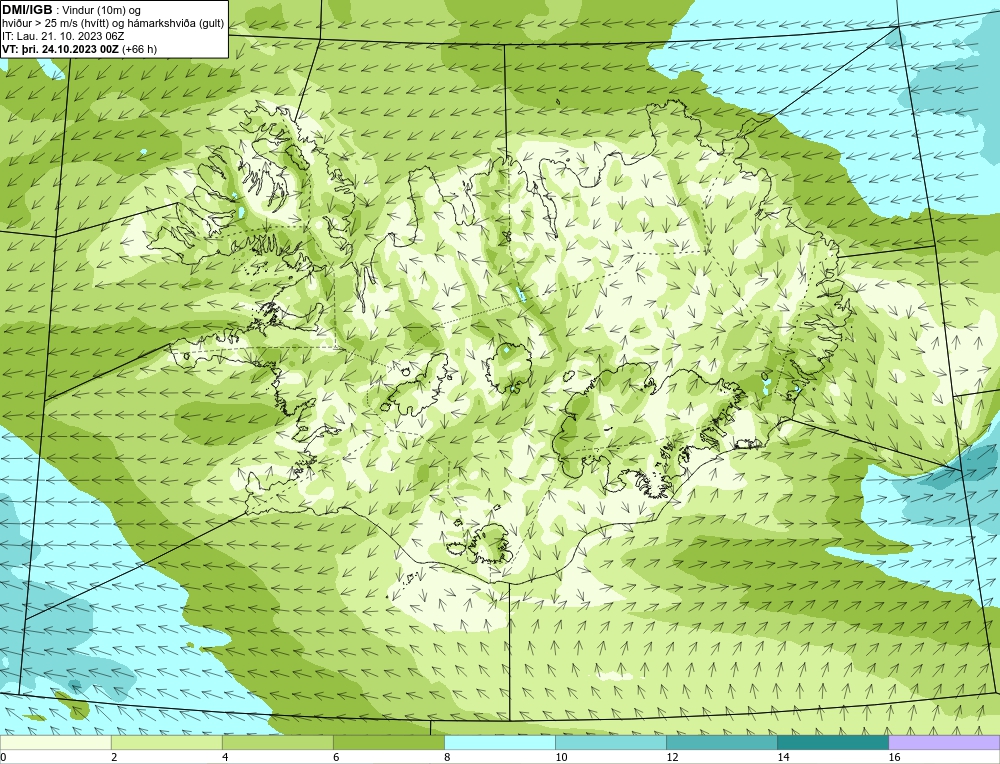This screenshot has width=1000, height=764.
Task: Click the scale label "16"
Action: tap(894, 757)
